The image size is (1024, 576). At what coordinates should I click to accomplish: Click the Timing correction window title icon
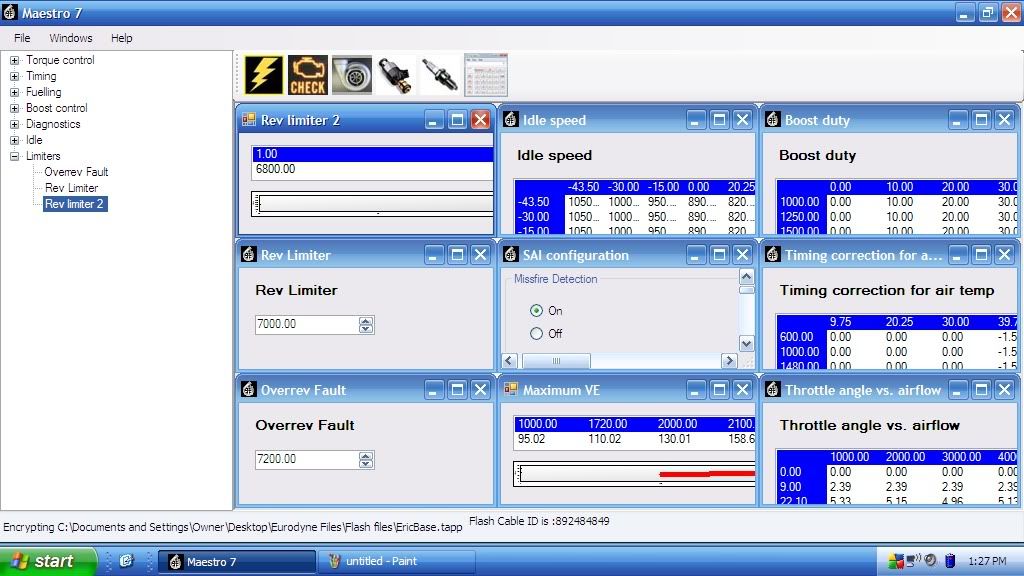point(773,255)
